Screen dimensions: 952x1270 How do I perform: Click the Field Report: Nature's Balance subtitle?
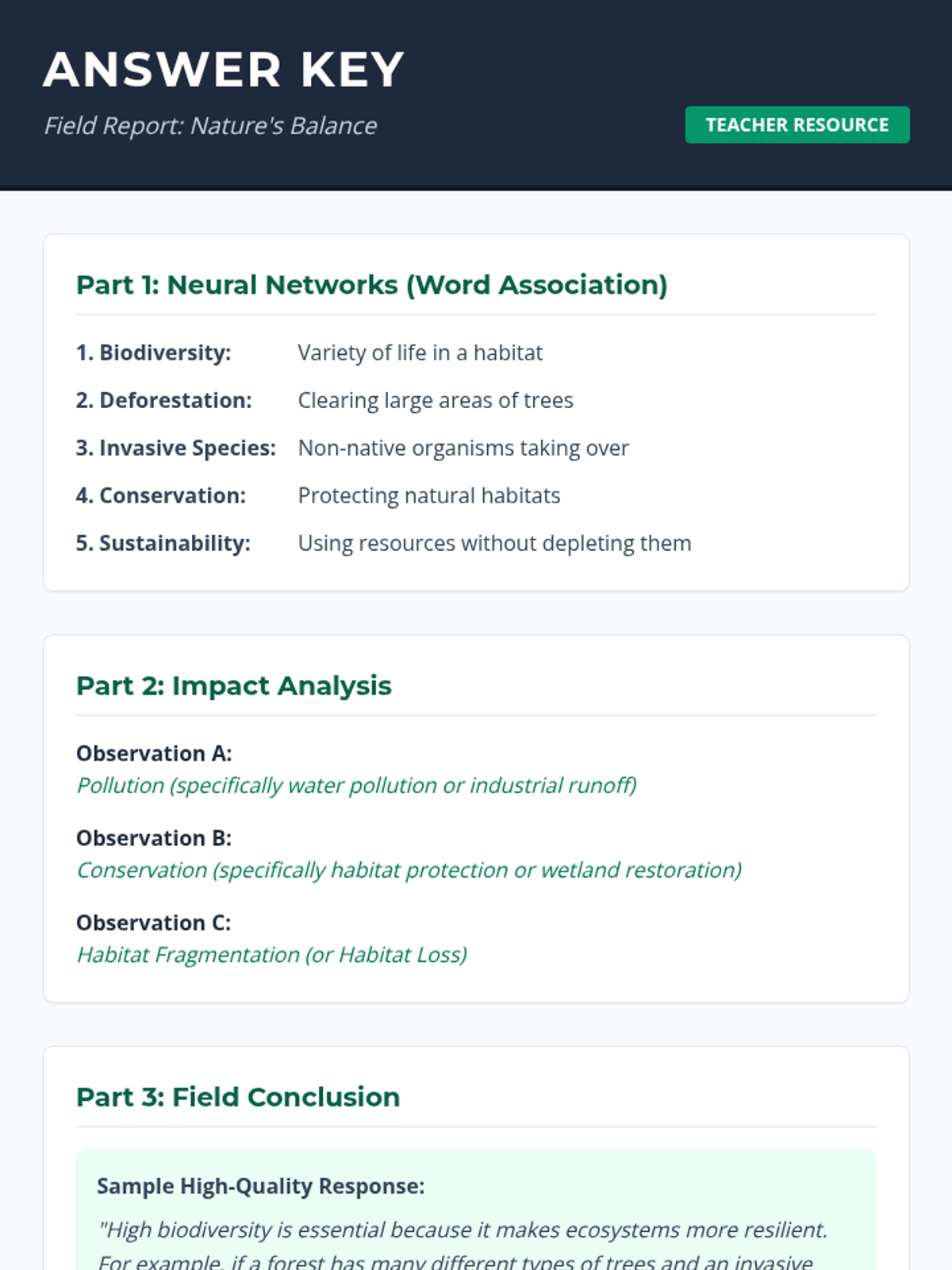point(210,125)
